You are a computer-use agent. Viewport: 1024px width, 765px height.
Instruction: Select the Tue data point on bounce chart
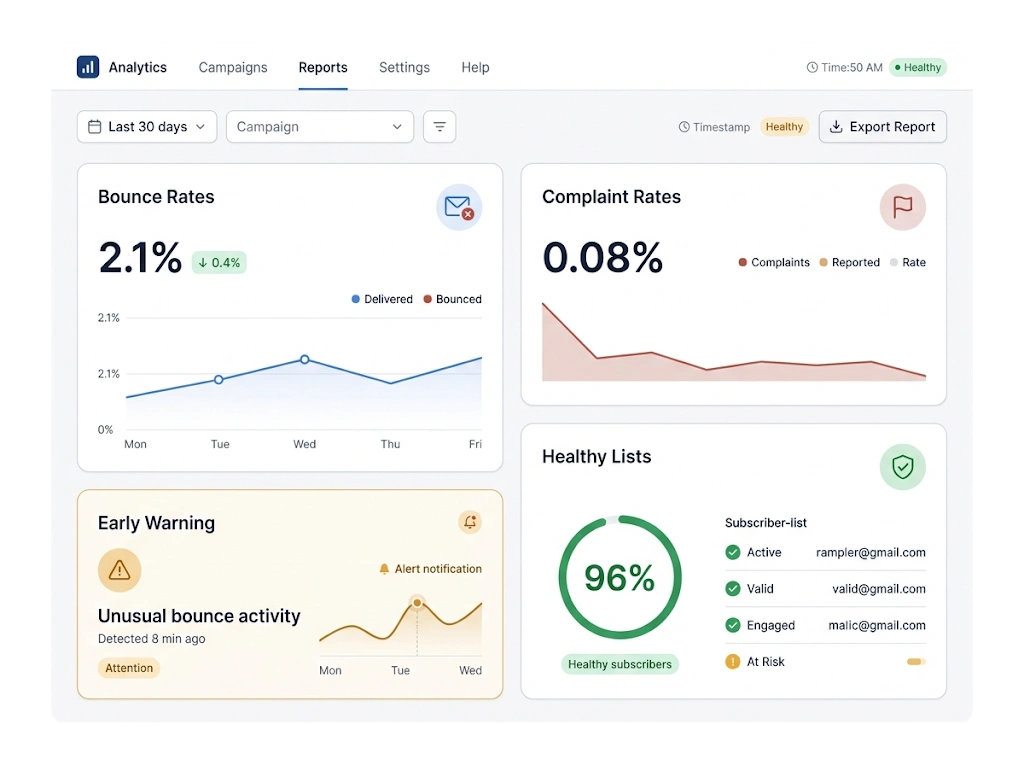click(x=219, y=380)
